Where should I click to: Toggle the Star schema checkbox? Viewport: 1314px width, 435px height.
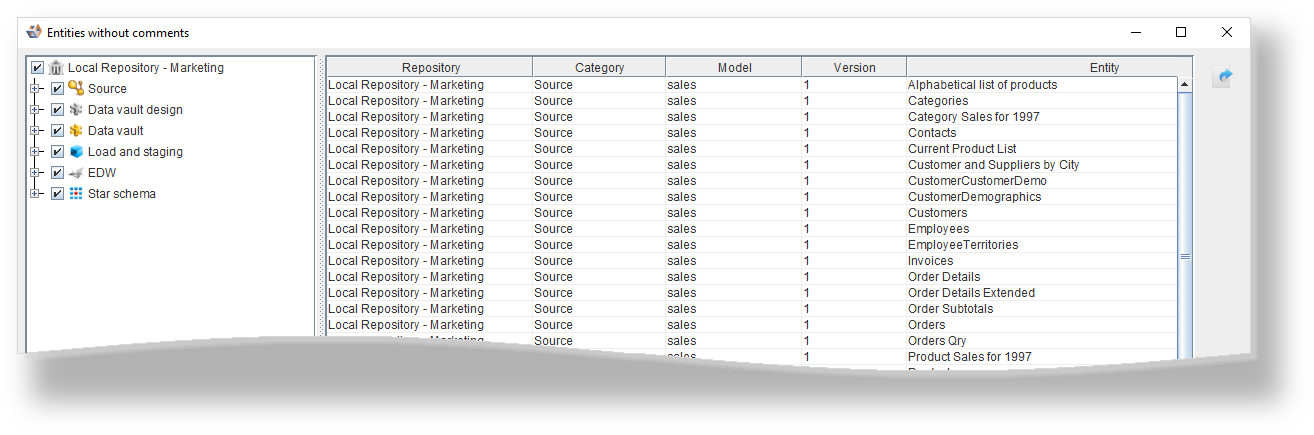[57, 194]
